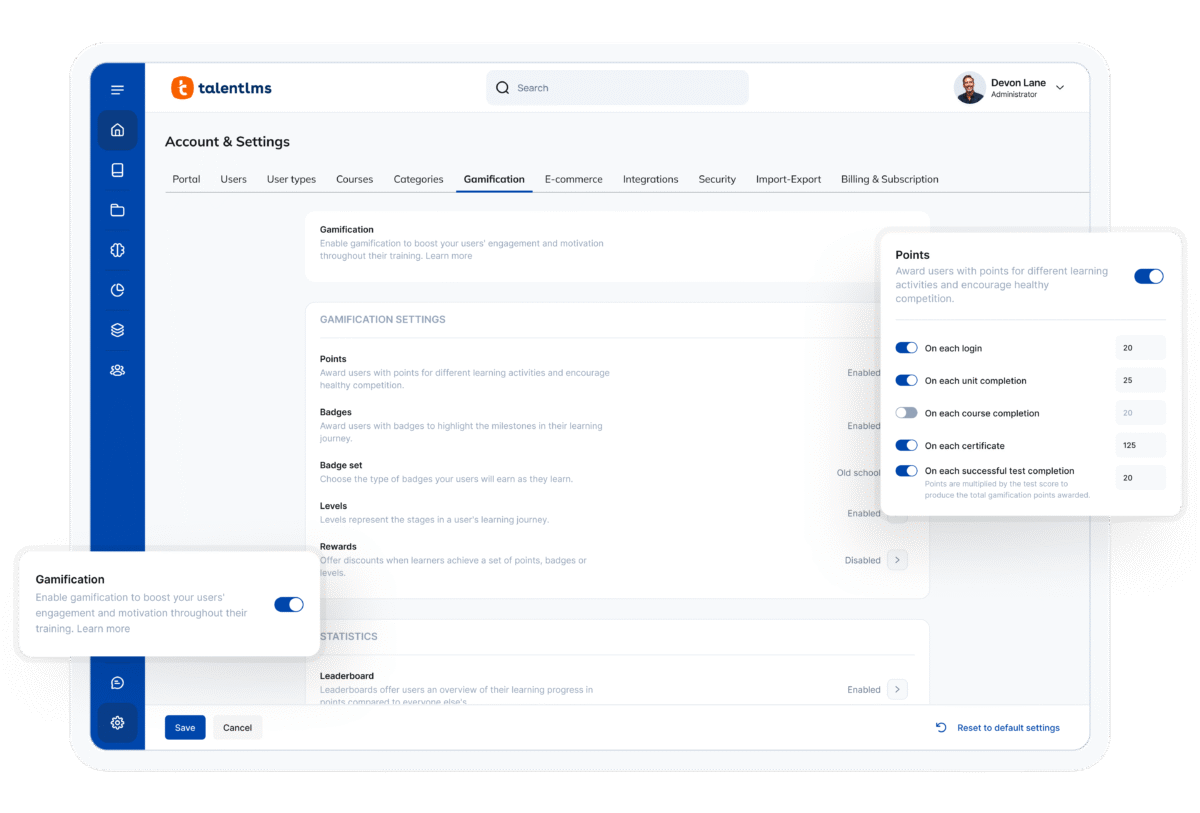Disable the On each login points toggle
This screenshot has width=1200, height=813.
point(906,348)
